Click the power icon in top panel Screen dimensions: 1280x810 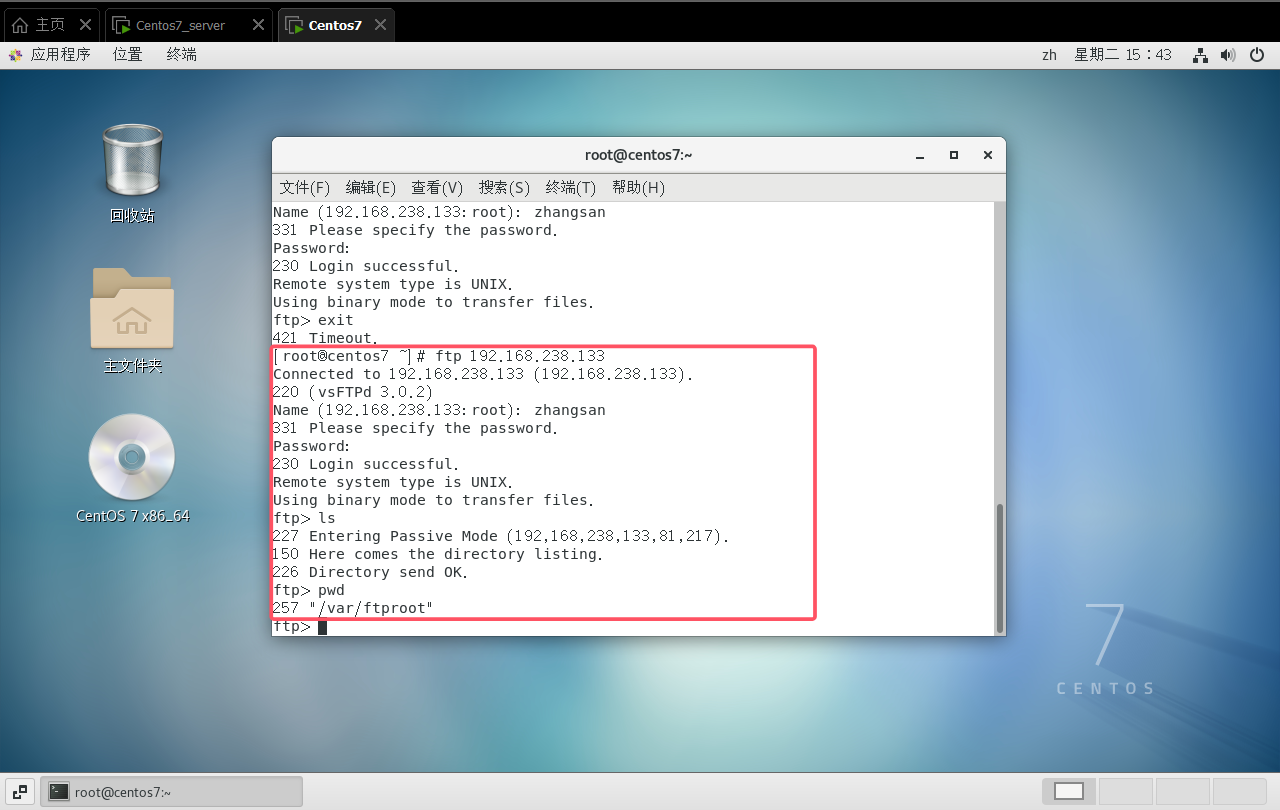[1258, 55]
